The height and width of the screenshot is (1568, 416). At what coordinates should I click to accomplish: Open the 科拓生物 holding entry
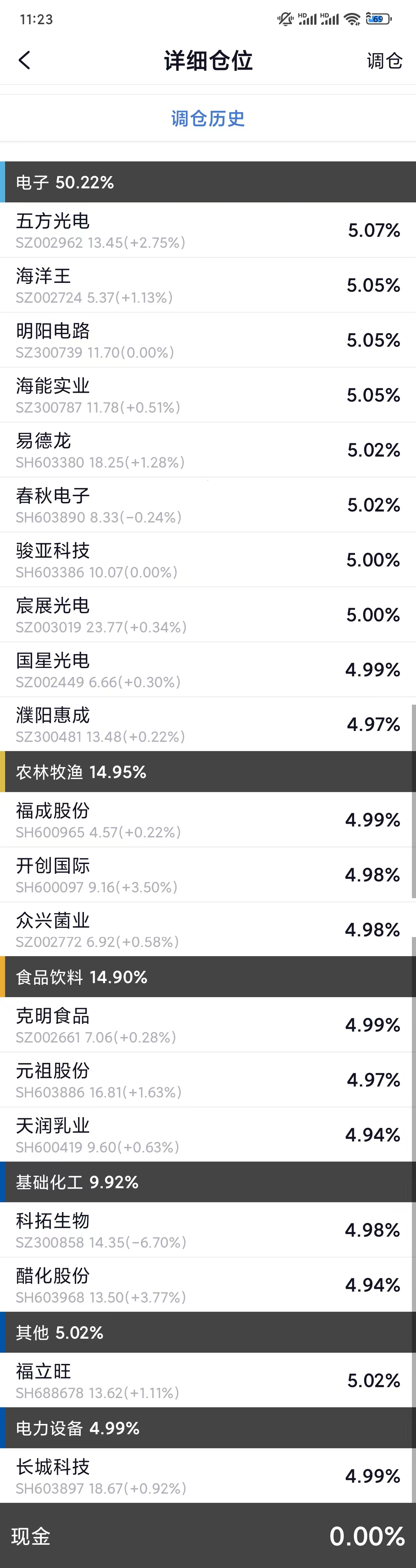tap(208, 1229)
